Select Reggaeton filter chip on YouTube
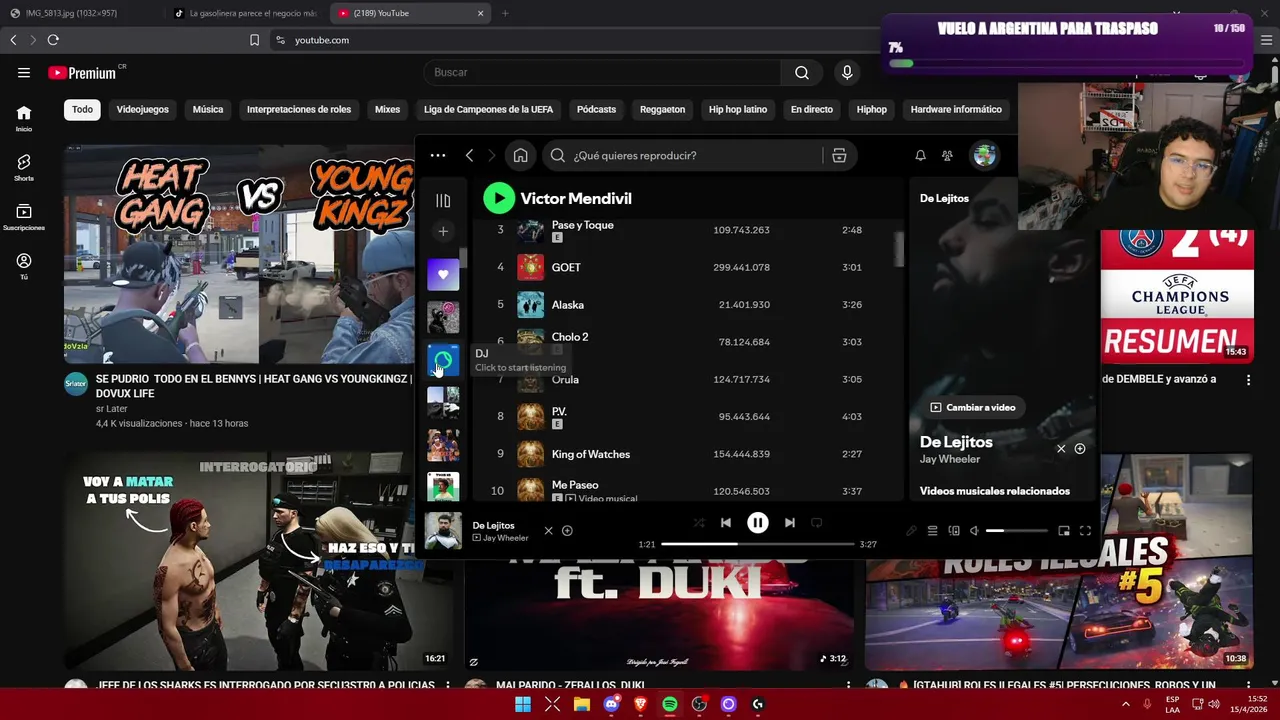Screen dimensions: 1280x720 [663, 109]
